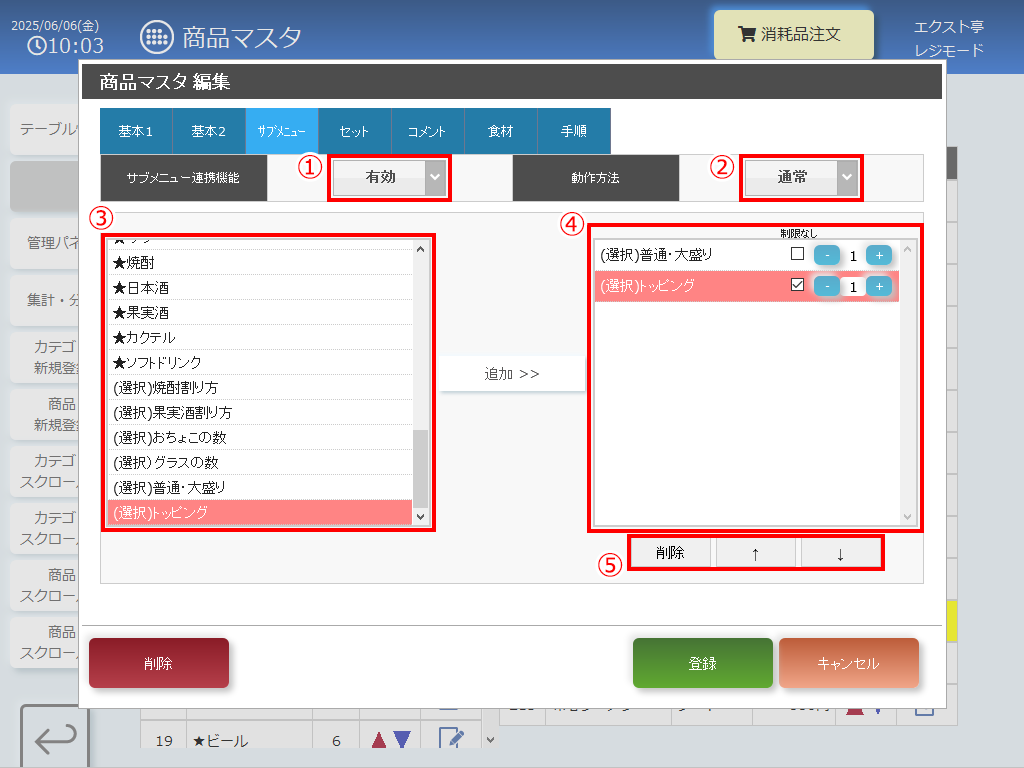1024x768 pixels.
Task: Uncheck 制限なし for (選択)トッピング
Action: coord(797,285)
